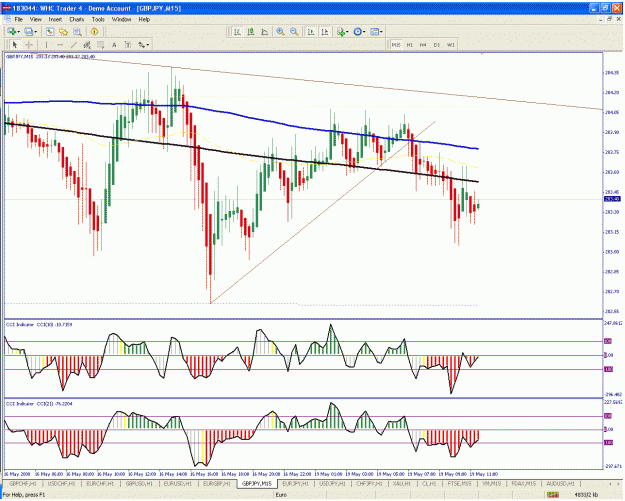Viewport: 625px width, 501px height.
Task: Switch timeframe to H1
Action: [x=409, y=45]
